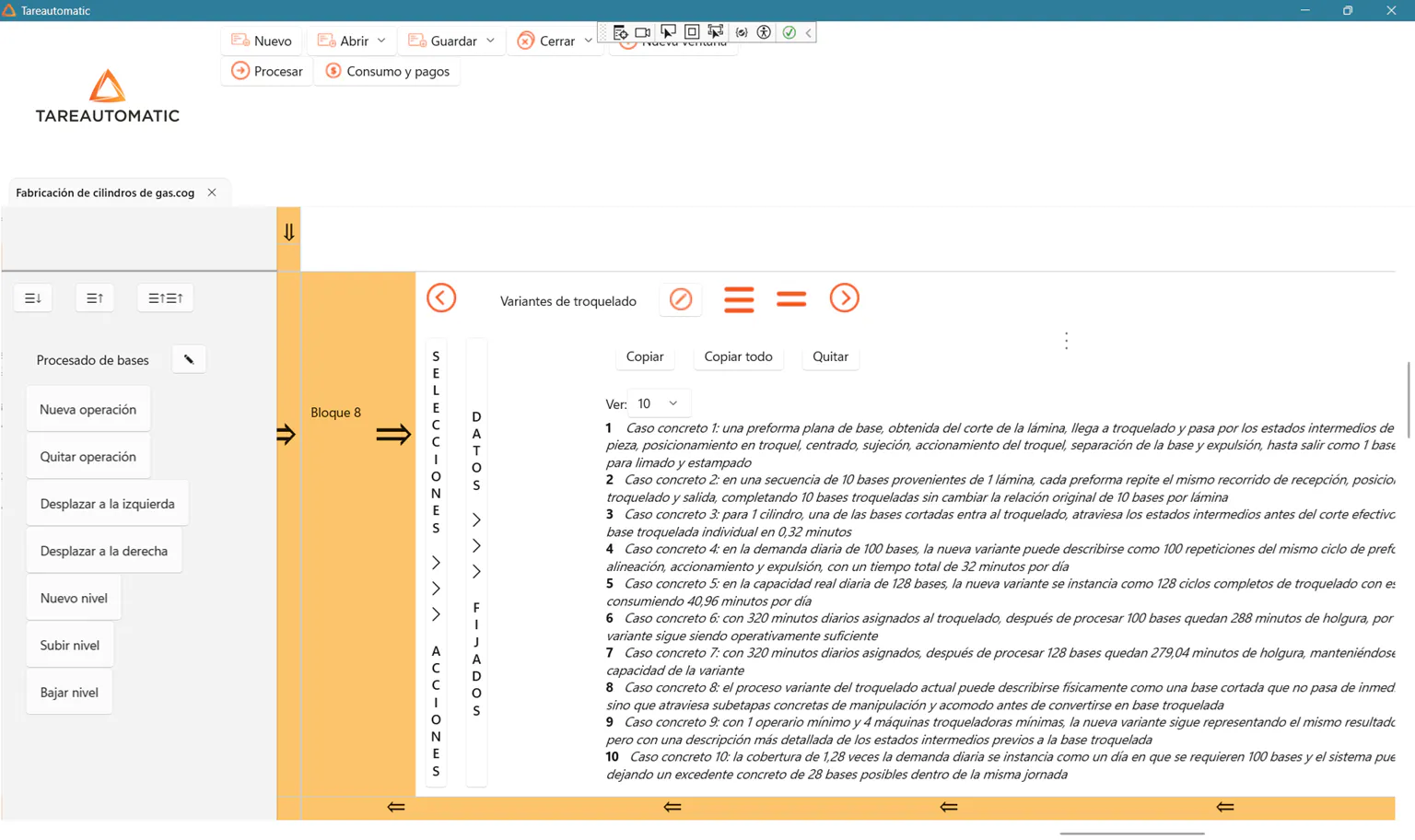Select list entry 7 'Caso concreto 7'
This screenshot has height=840, width=1415.
pos(1000,661)
